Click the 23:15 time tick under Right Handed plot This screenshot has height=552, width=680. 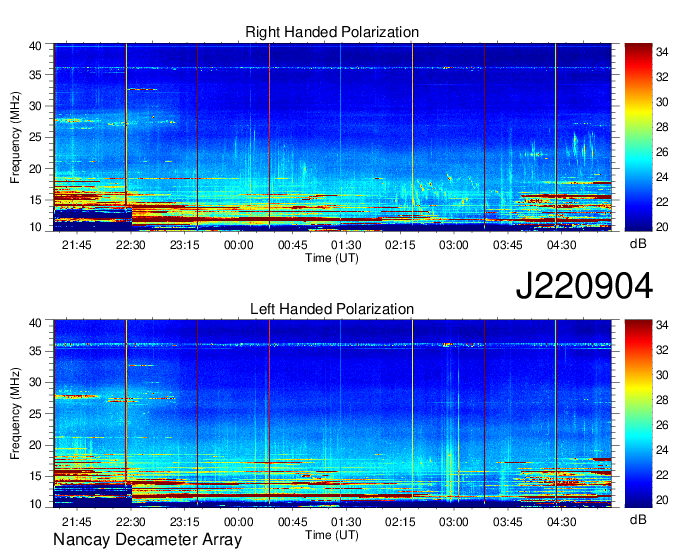184,245
